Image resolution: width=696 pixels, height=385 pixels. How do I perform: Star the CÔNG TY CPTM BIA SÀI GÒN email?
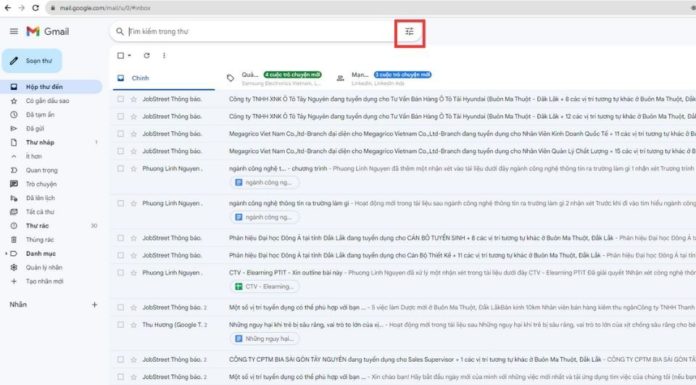coord(134,360)
